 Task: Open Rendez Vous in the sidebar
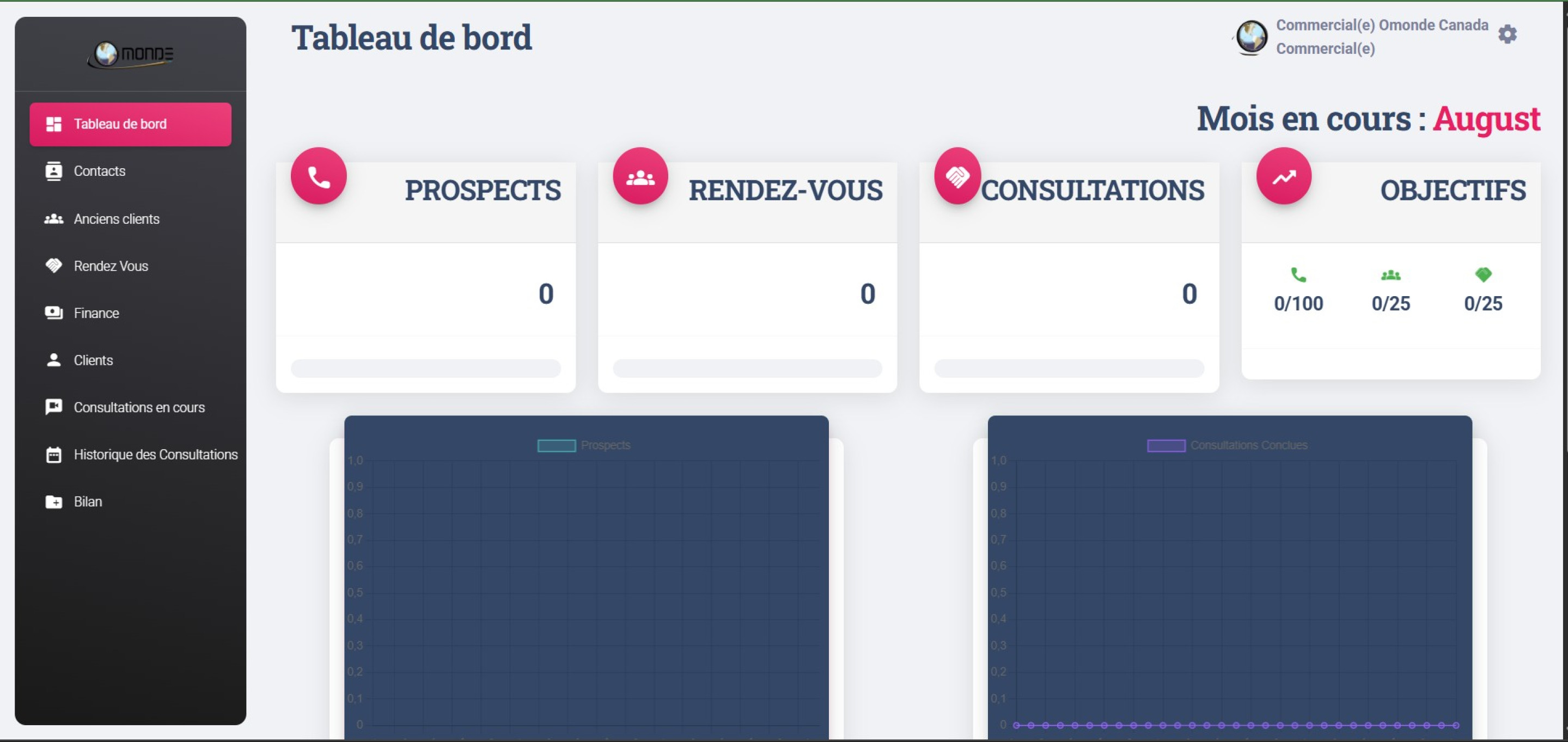click(111, 266)
